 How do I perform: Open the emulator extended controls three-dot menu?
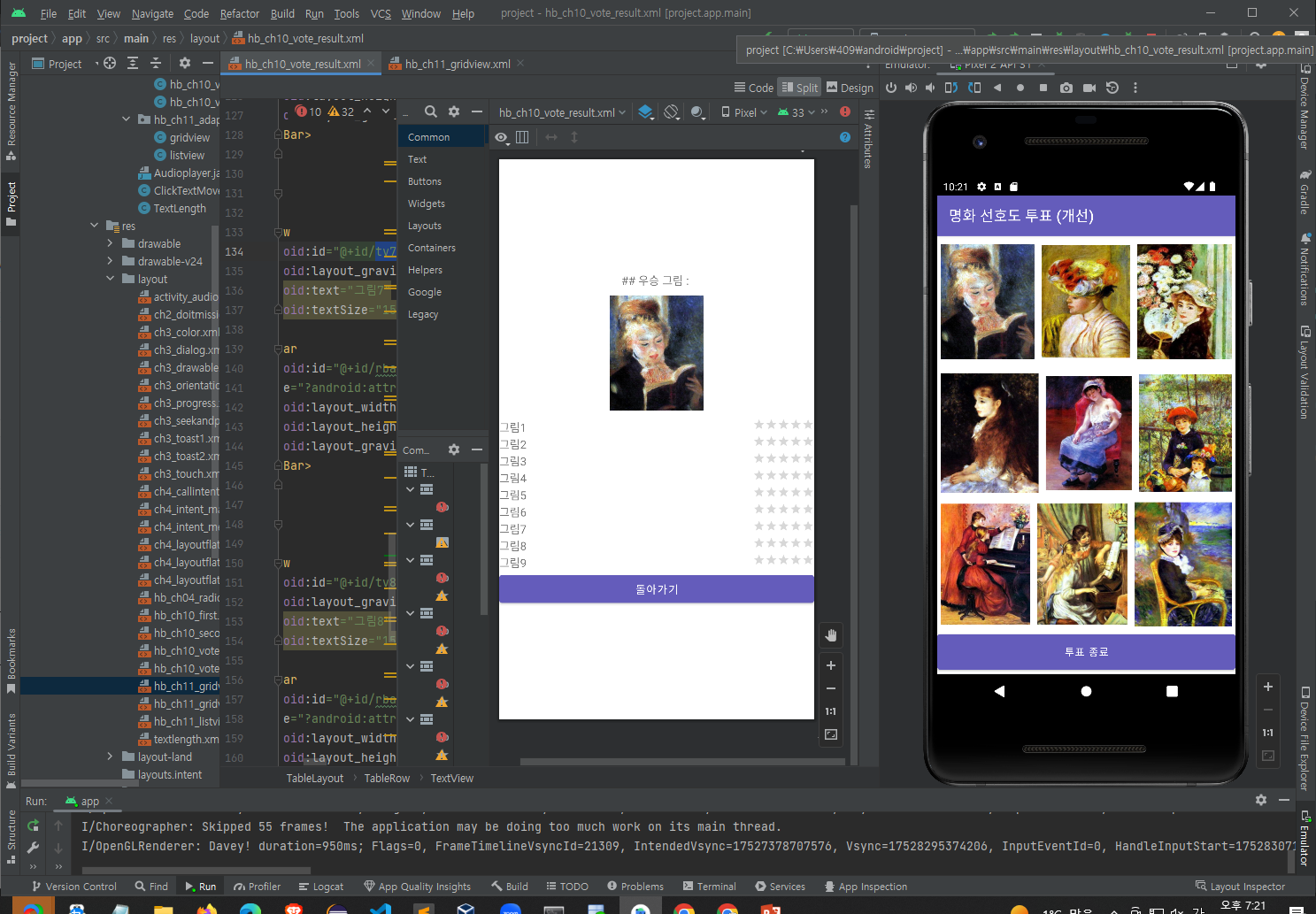click(x=1135, y=88)
